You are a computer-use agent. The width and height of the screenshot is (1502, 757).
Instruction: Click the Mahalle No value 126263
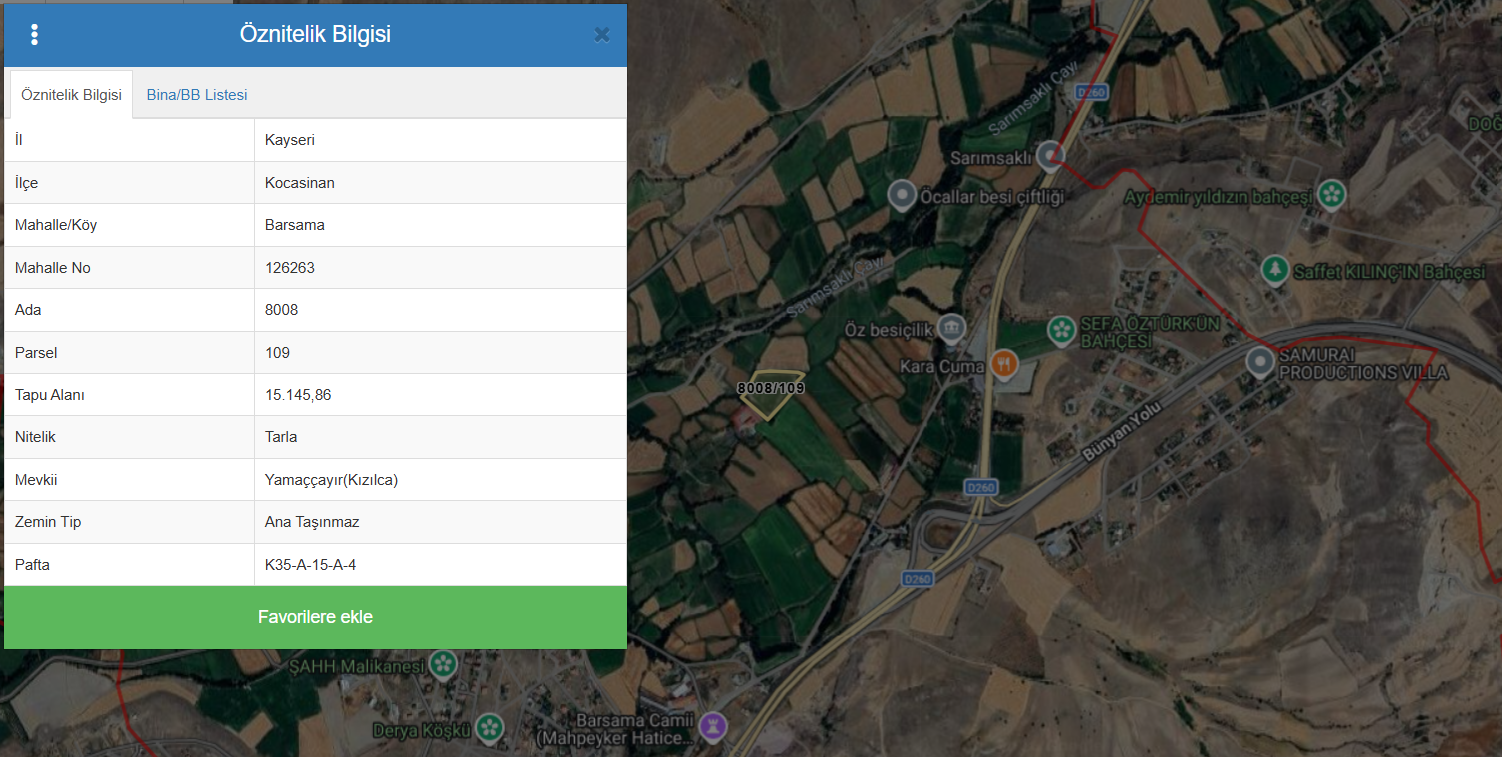[290, 268]
